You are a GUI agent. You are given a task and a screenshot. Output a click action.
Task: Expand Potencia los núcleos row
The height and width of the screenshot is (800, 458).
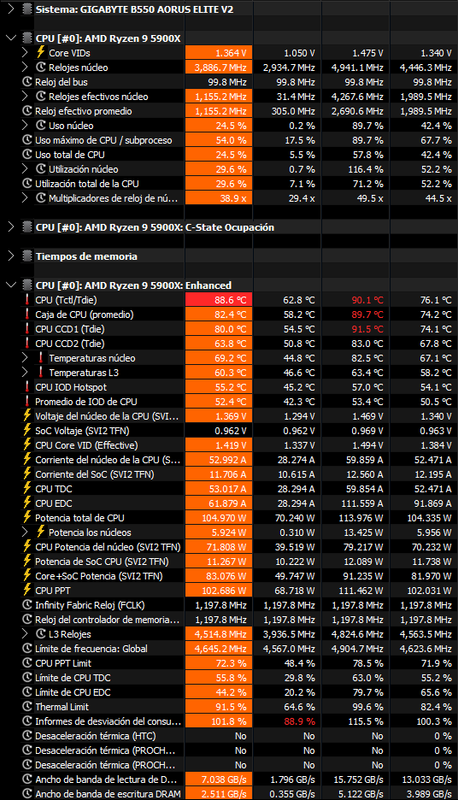coord(25,532)
